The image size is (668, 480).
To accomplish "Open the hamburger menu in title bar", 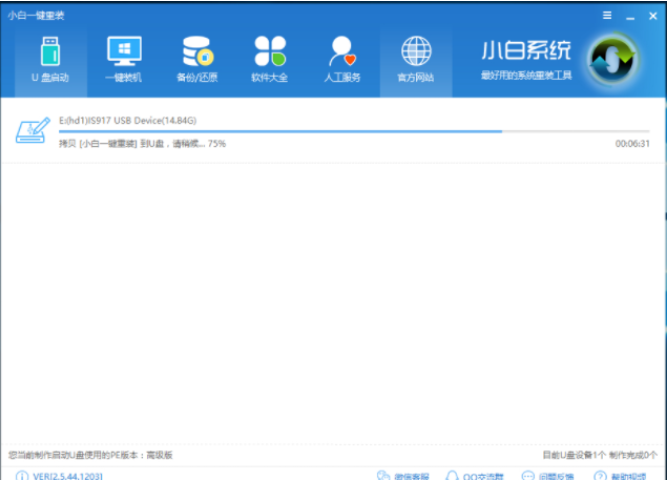I will coord(607,16).
